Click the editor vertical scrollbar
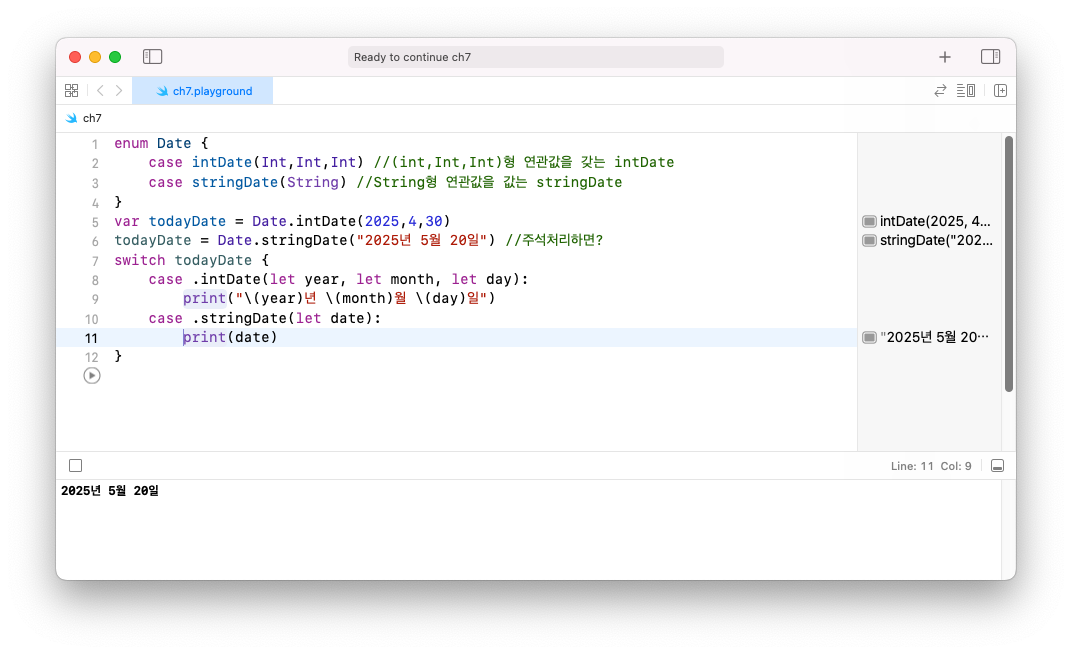 click(x=1008, y=264)
